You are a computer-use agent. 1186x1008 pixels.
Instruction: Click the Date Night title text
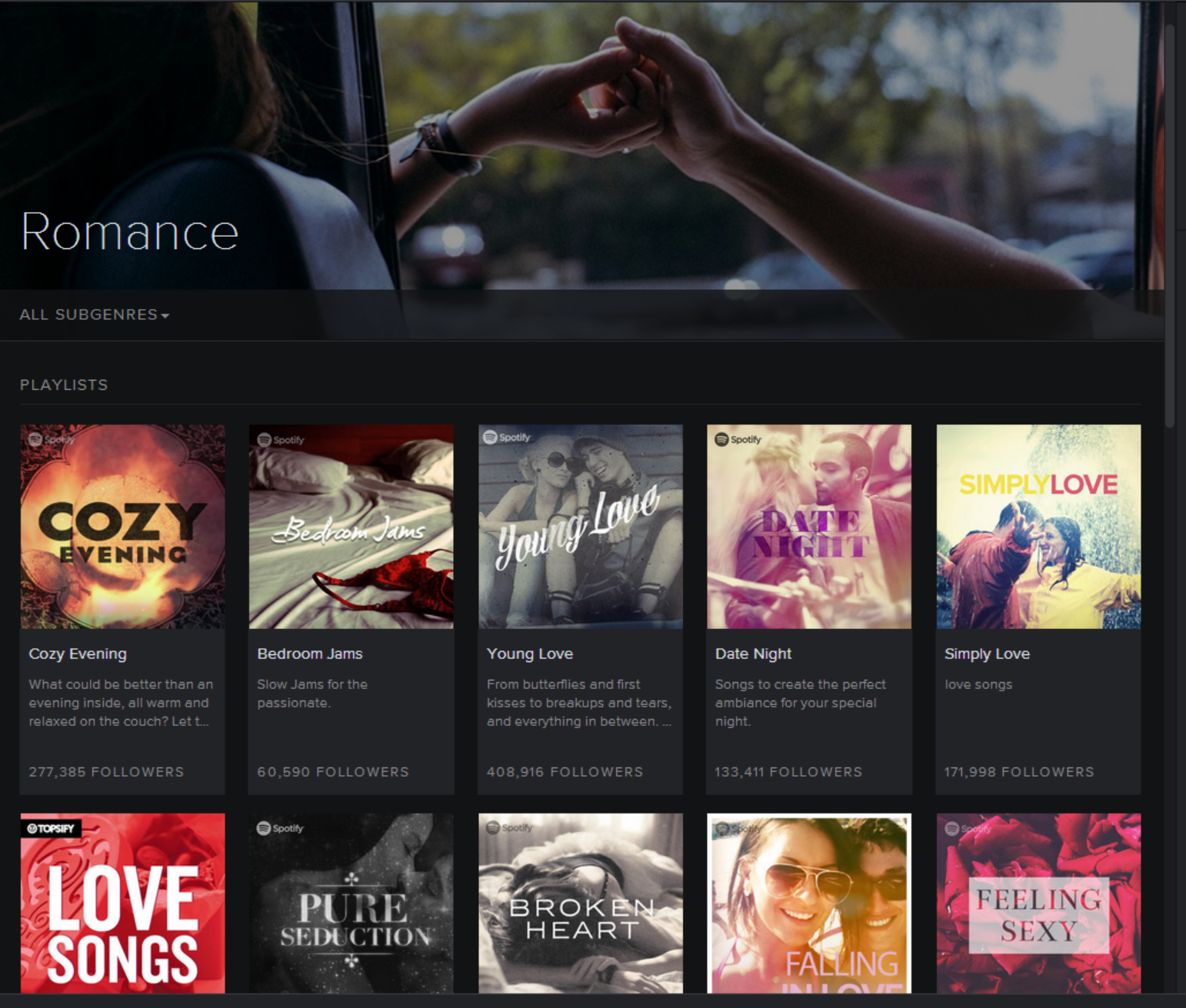(x=753, y=654)
